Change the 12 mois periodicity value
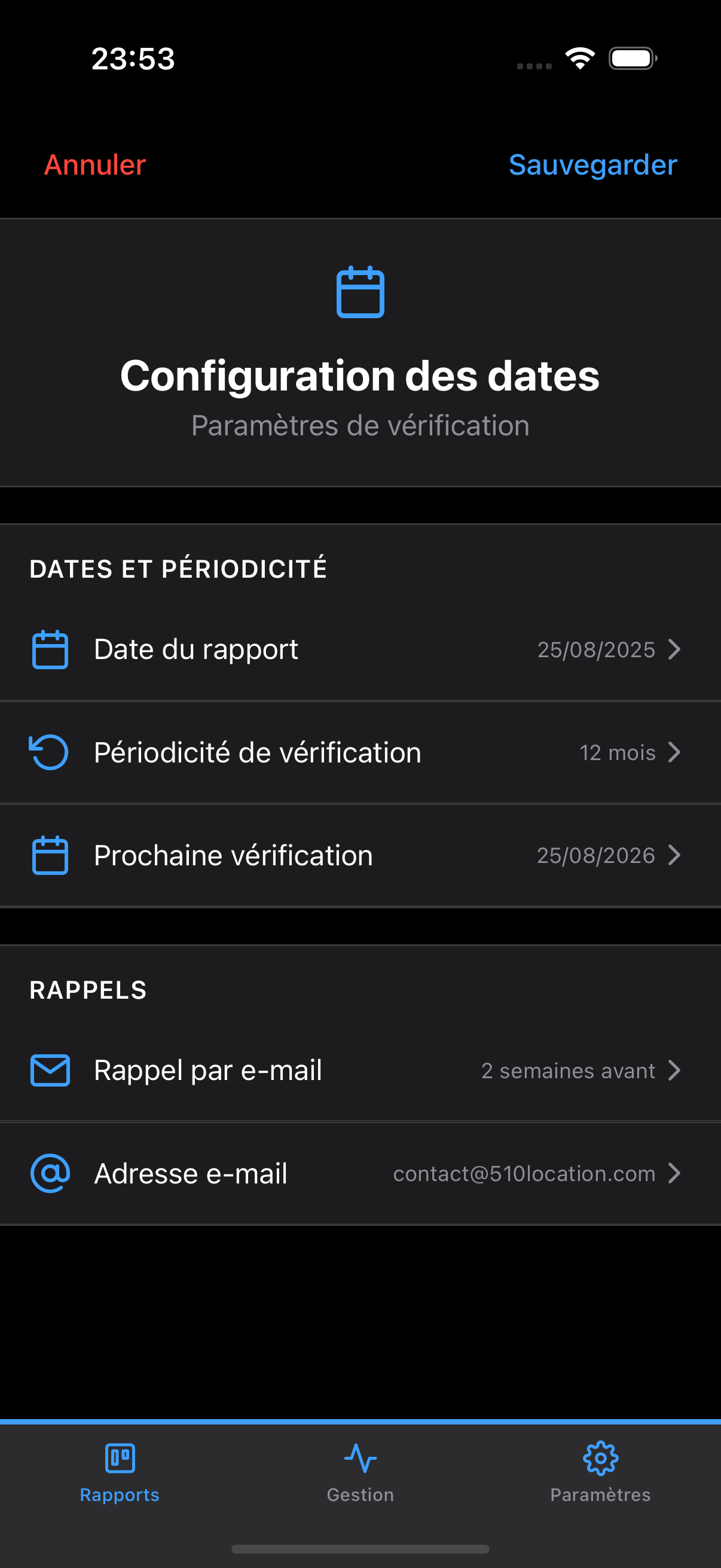The height and width of the screenshot is (1568, 721). point(617,753)
